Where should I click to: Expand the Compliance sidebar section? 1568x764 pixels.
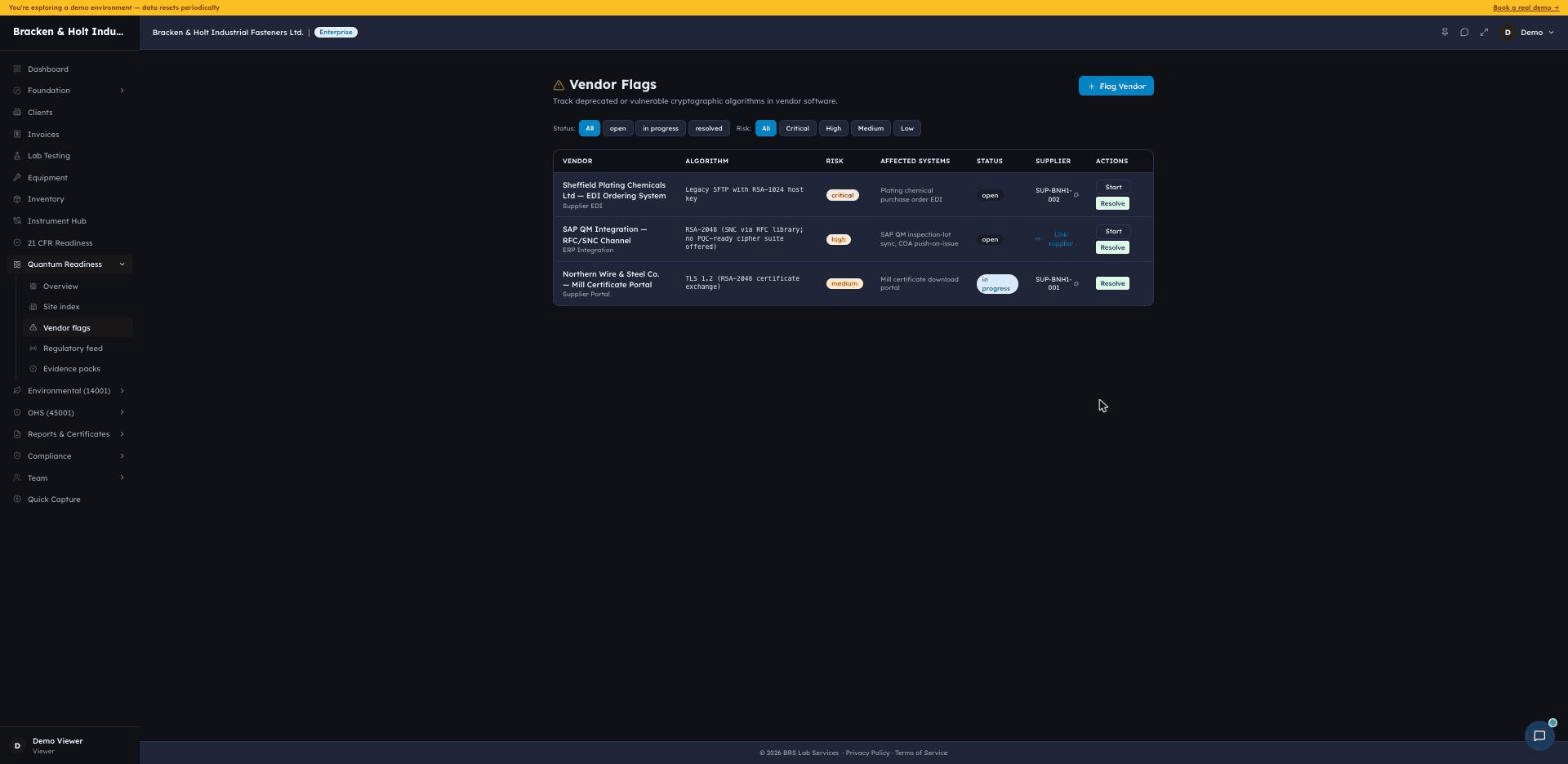pos(70,456)
